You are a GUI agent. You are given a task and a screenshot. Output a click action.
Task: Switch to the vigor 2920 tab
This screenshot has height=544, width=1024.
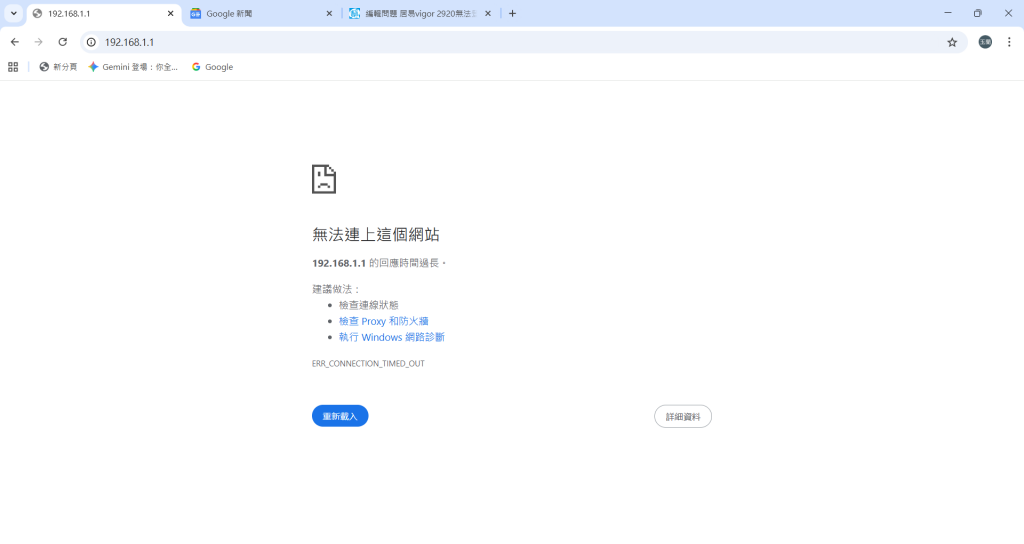coord(421,14)
